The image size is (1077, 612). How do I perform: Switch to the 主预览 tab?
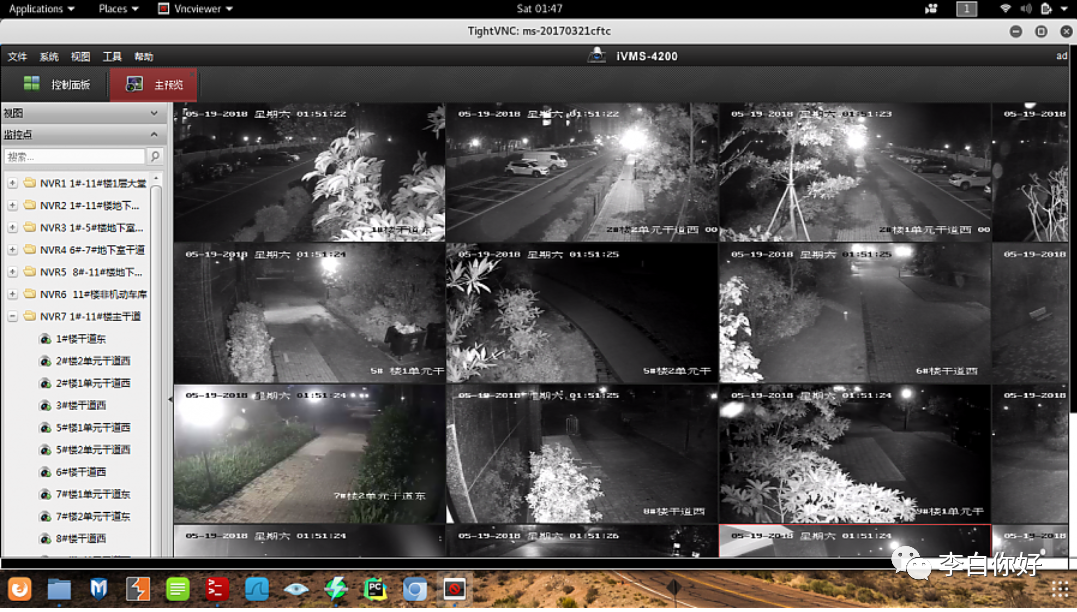[154, 84]
